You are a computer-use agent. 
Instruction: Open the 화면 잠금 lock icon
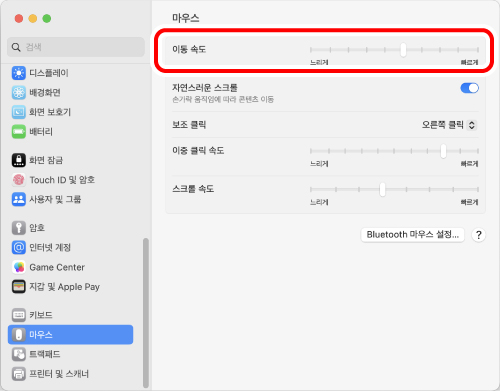pos(19,160)
